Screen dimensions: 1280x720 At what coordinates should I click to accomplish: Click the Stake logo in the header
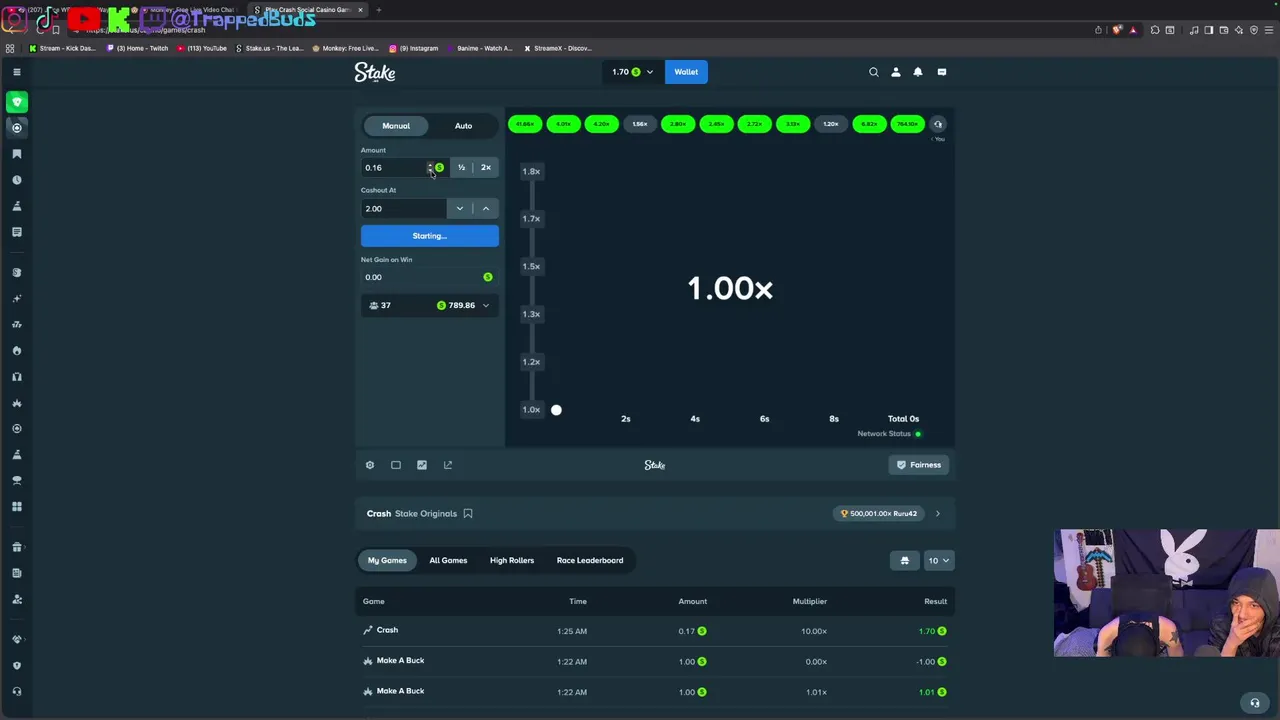click(x=375, y=72)
